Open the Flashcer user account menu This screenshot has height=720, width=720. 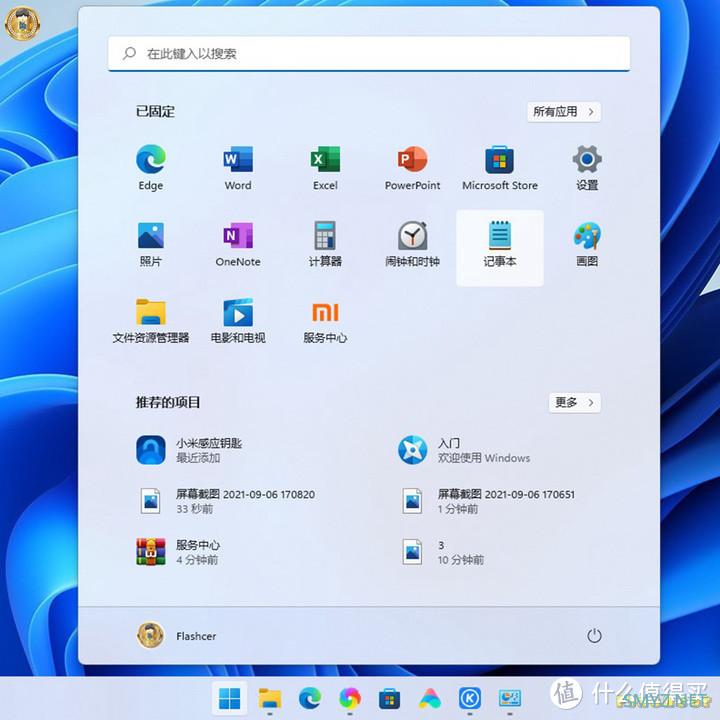(177, 636)
